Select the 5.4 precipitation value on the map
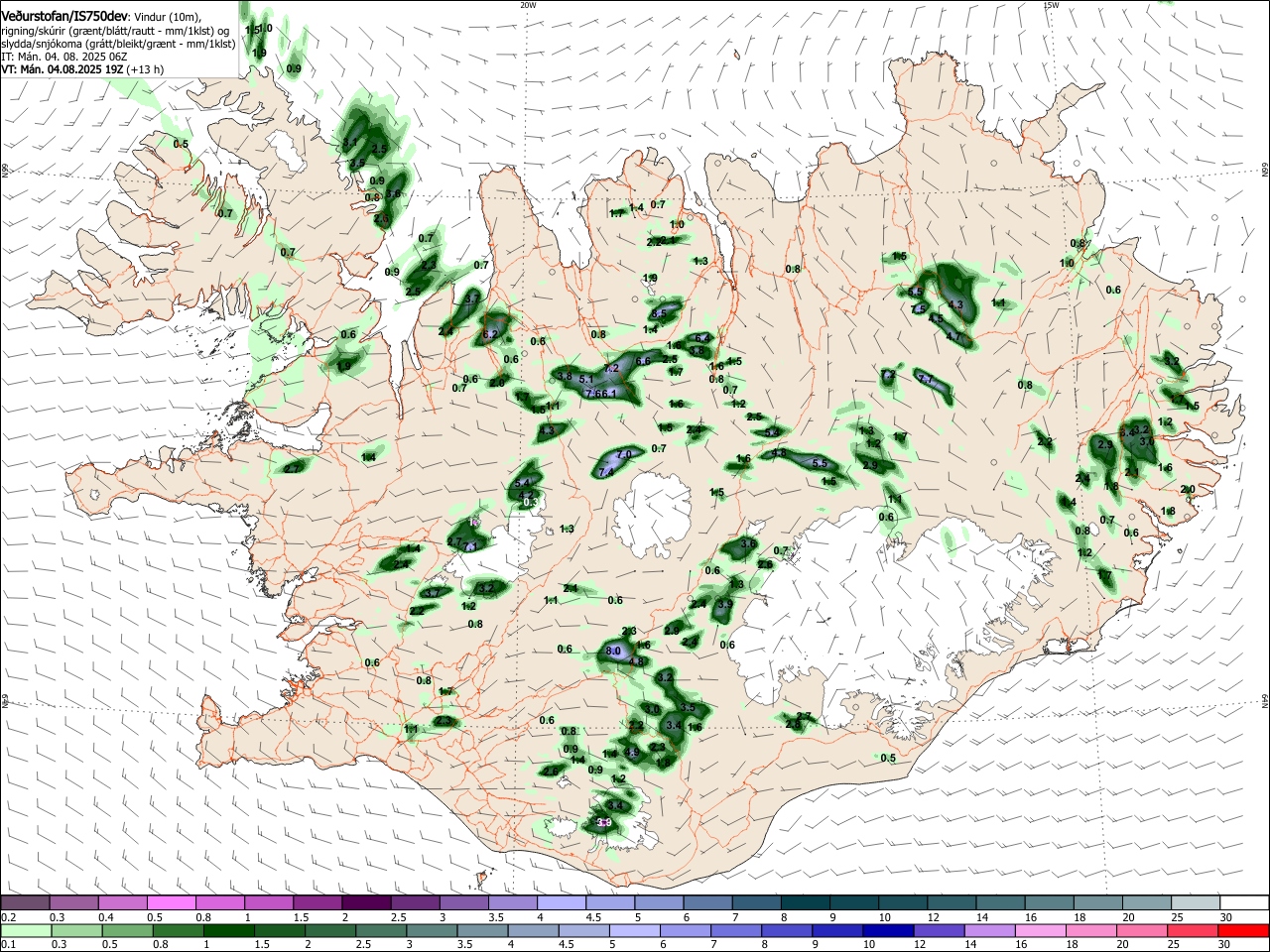This screenshot has height=952, width=1270. (x=524, y=482)
